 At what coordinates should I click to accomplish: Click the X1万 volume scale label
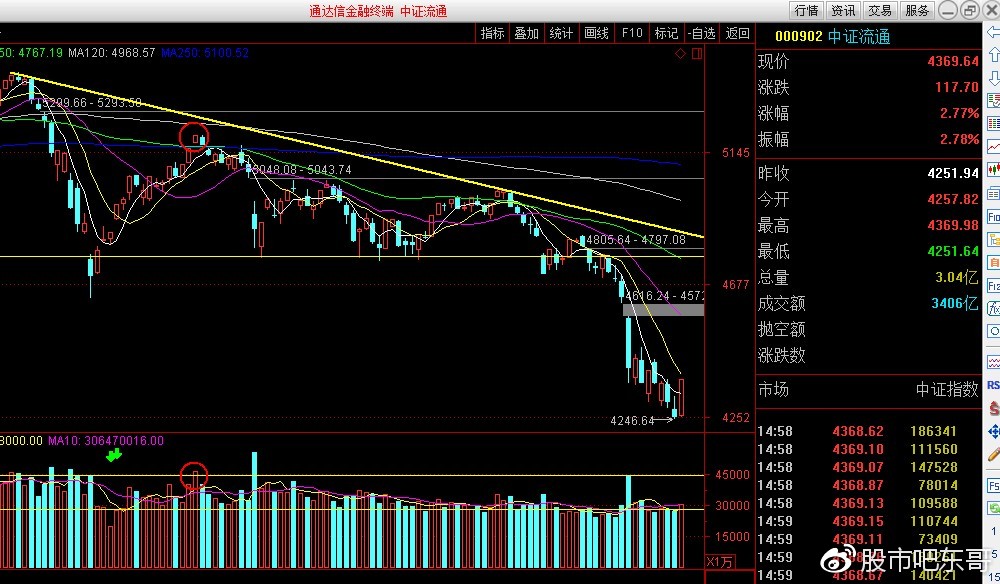pyautogui.click(x=720, y=562)
